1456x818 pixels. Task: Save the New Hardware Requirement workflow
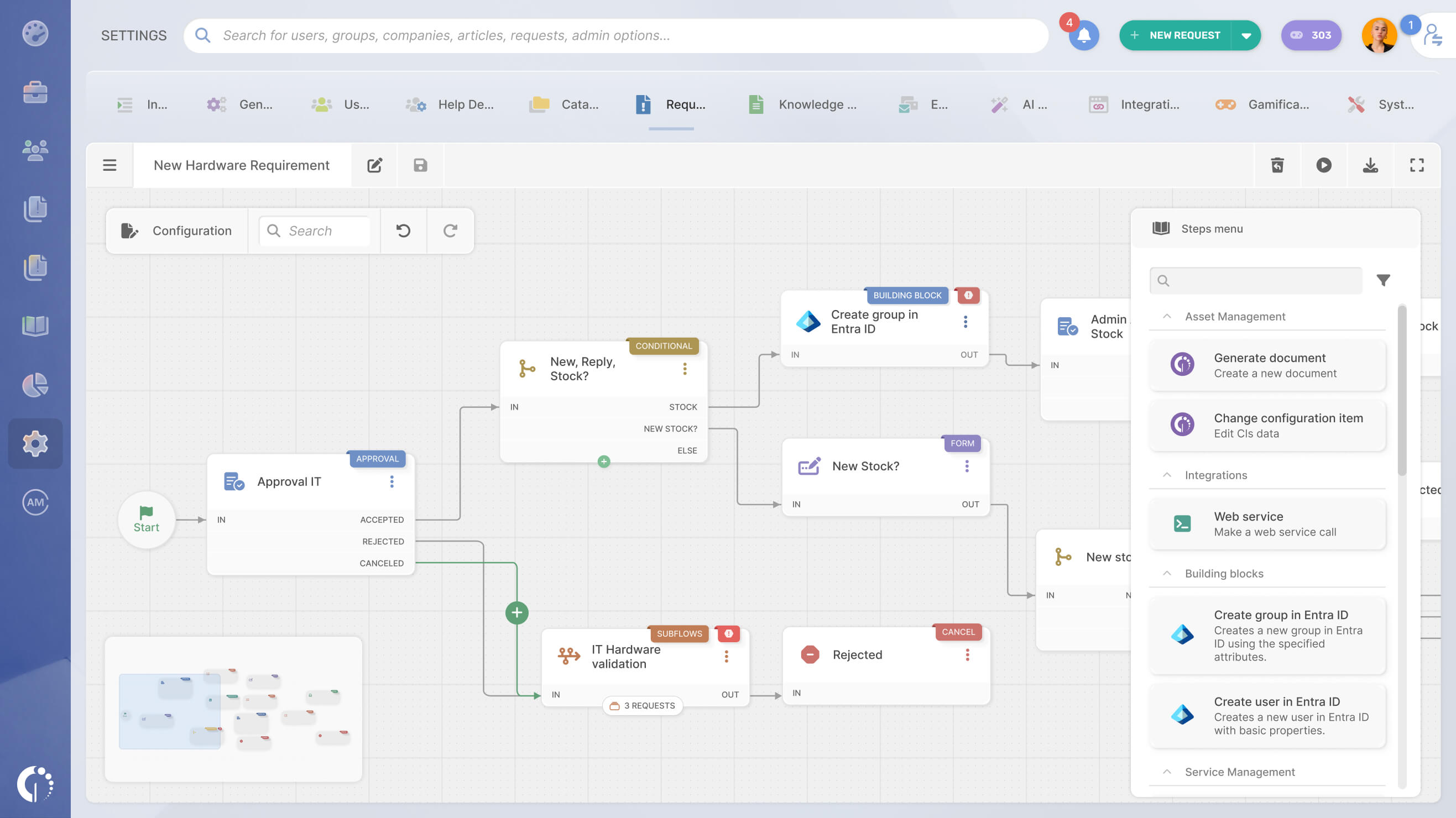pos(420,165)
